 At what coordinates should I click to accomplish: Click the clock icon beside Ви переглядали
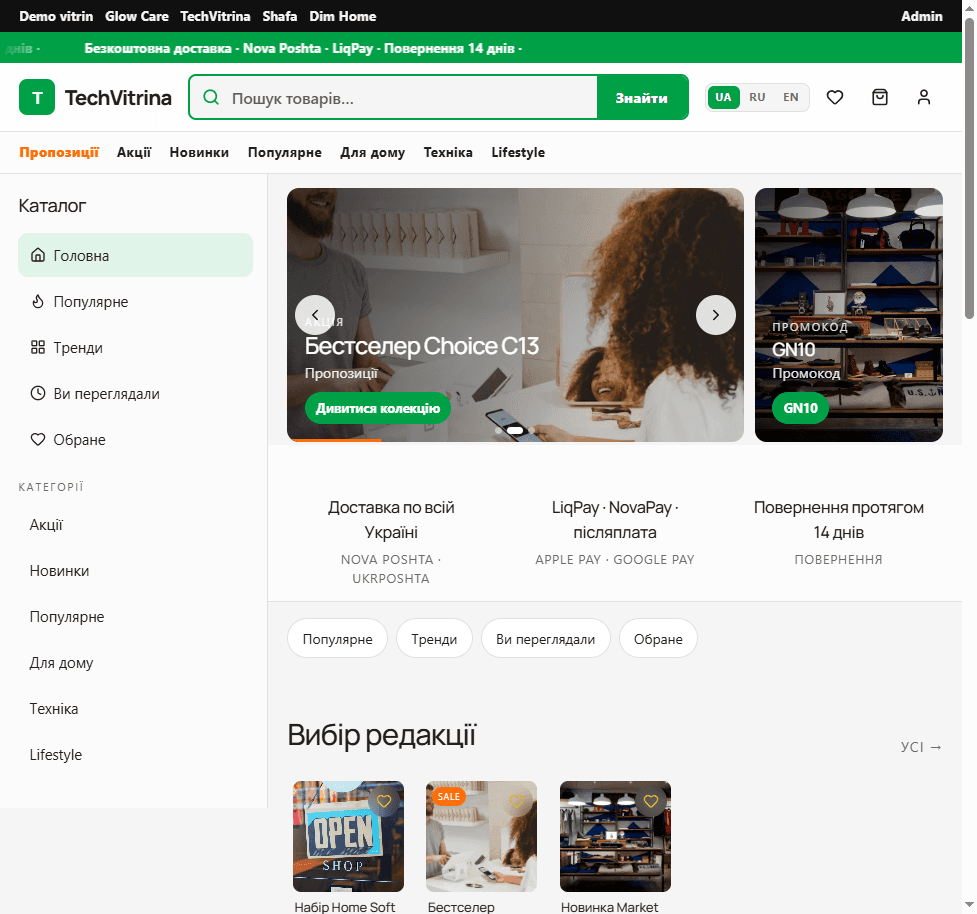pyautogui.click(x=38, y=393)
